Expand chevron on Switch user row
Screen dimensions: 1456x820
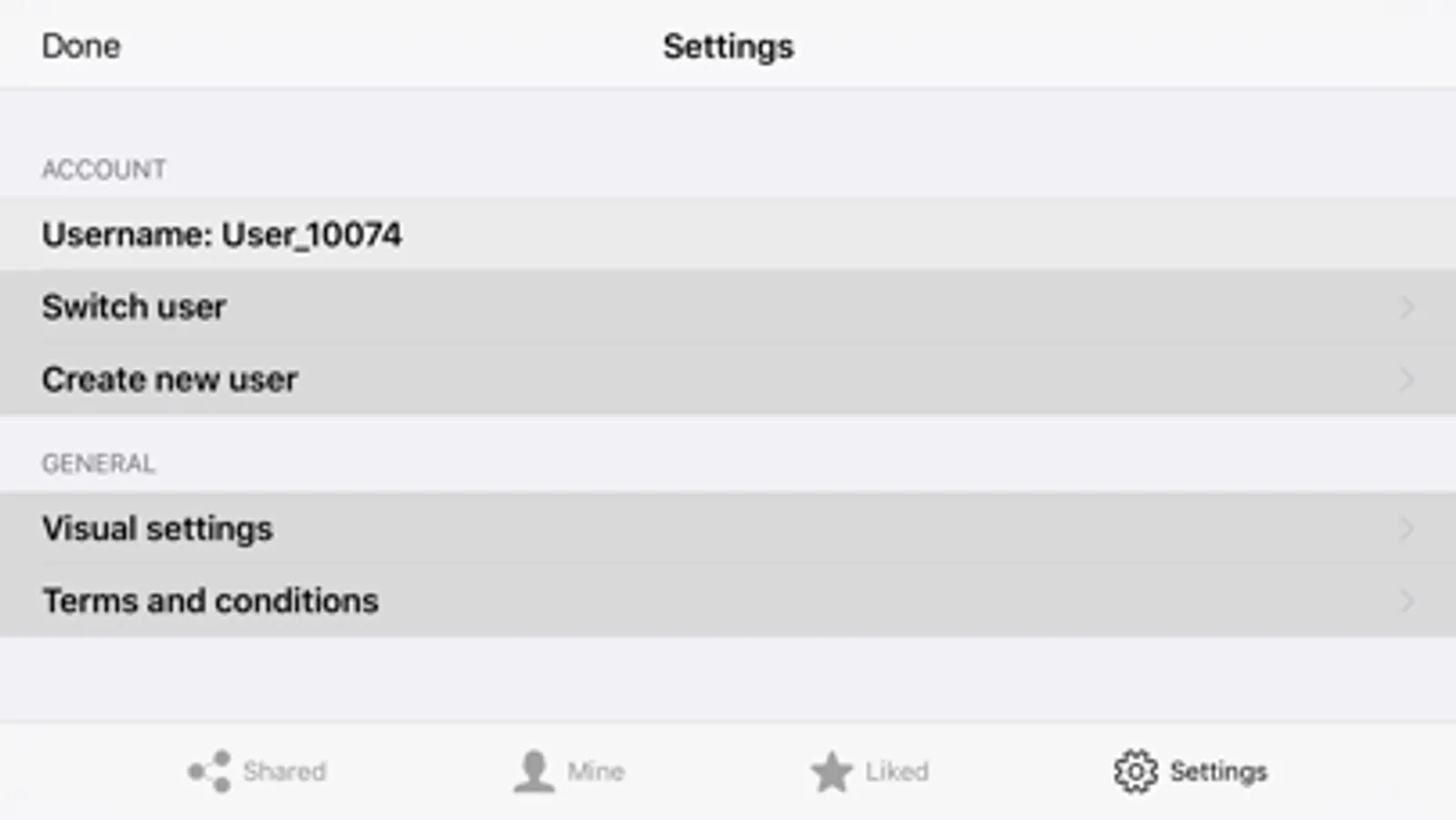tap(1408, 307)
